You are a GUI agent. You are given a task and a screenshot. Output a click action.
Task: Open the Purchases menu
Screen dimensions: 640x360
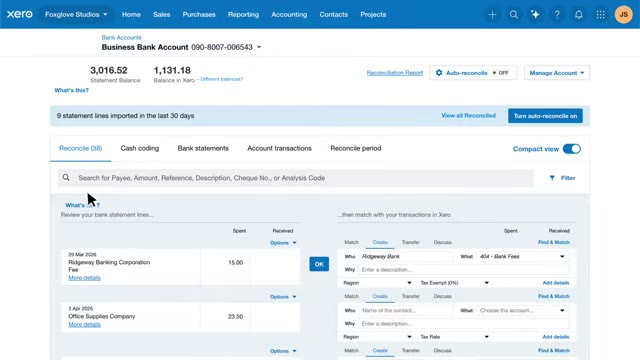(199, 14)
